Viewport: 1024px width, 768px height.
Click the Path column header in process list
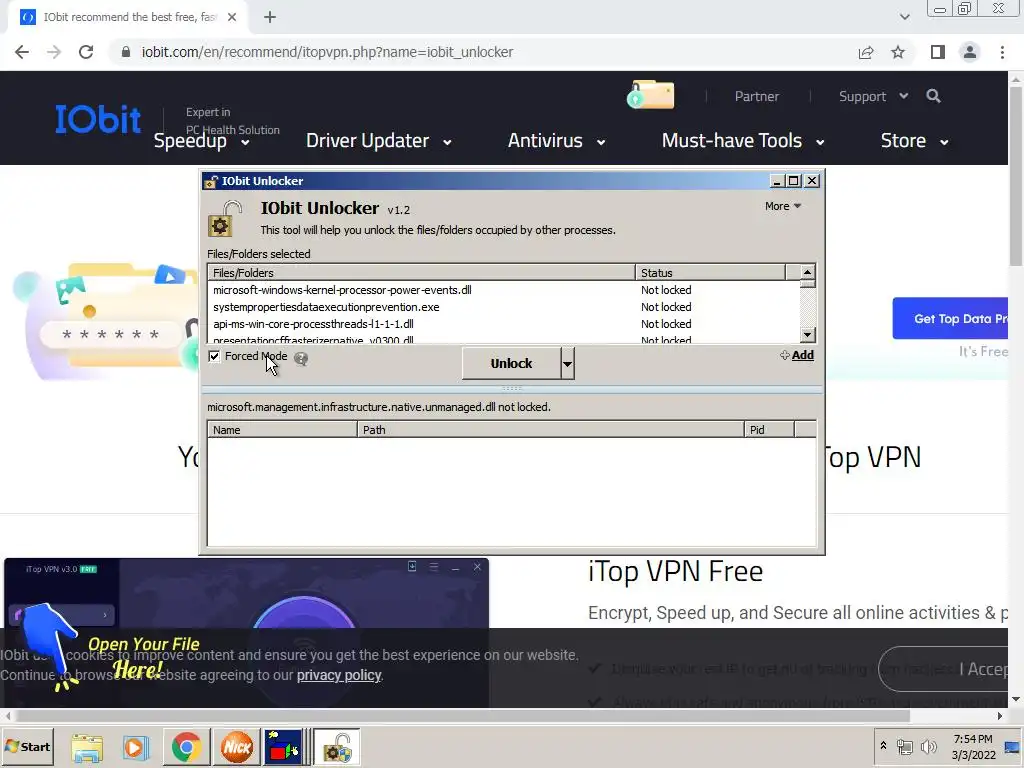[x=551, y=430]
